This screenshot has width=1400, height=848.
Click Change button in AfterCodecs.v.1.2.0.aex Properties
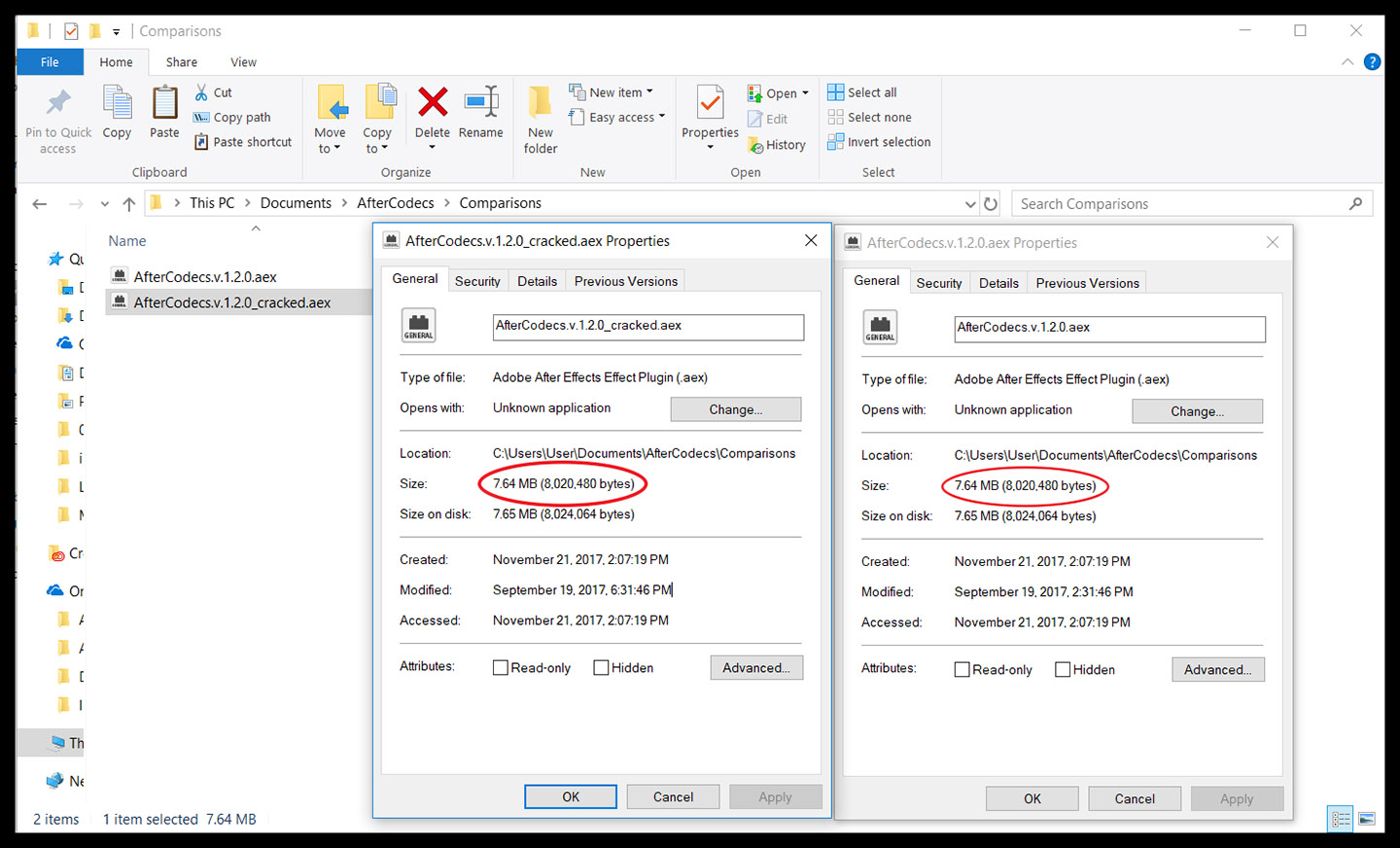tap(1197, 411)
